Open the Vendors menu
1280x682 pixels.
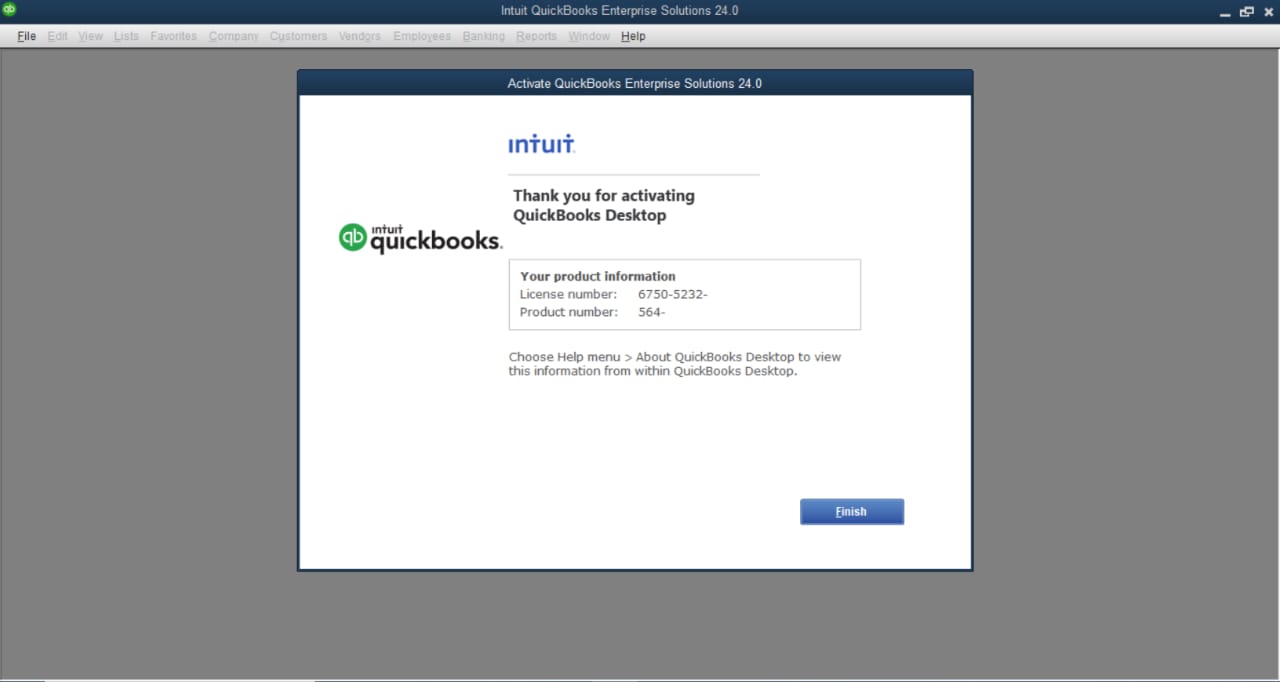pos(360,36)
